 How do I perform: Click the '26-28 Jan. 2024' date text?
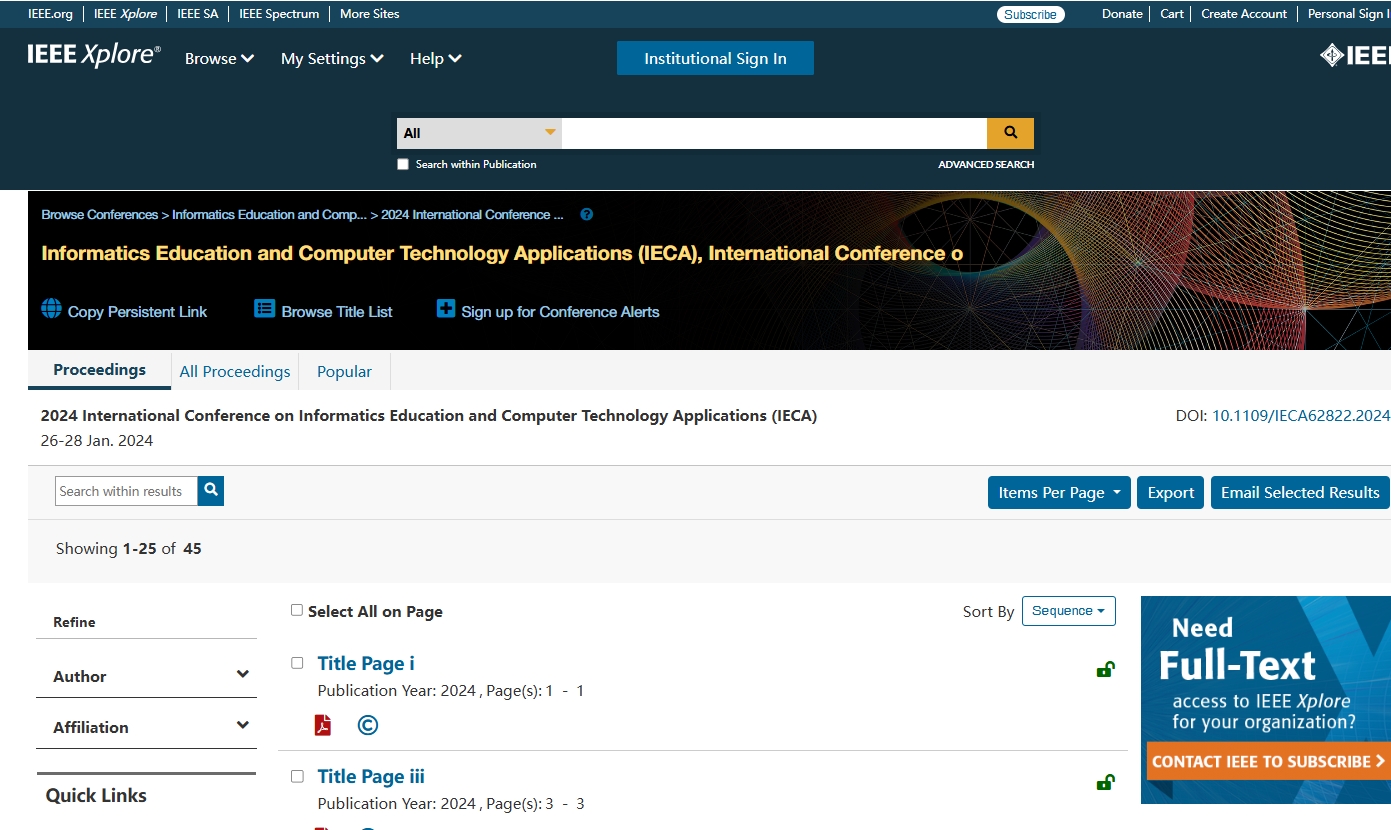tap(97, 440)
